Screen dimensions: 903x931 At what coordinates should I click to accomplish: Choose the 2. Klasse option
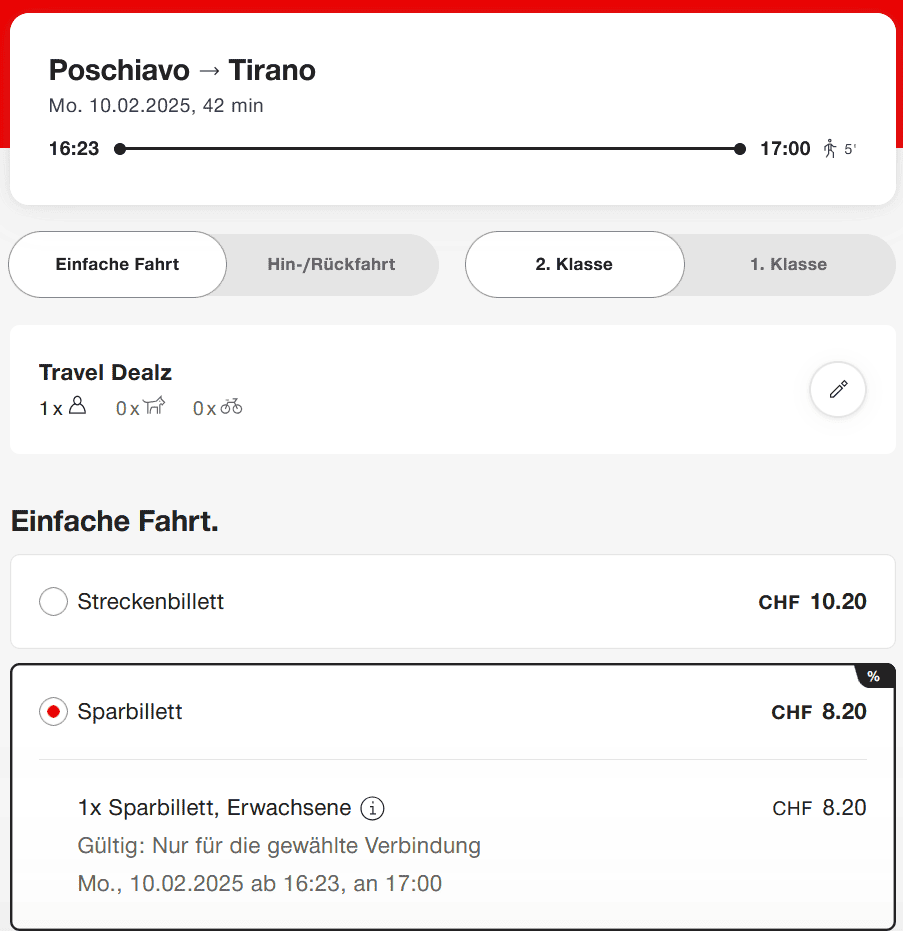[x=574, y=265]
